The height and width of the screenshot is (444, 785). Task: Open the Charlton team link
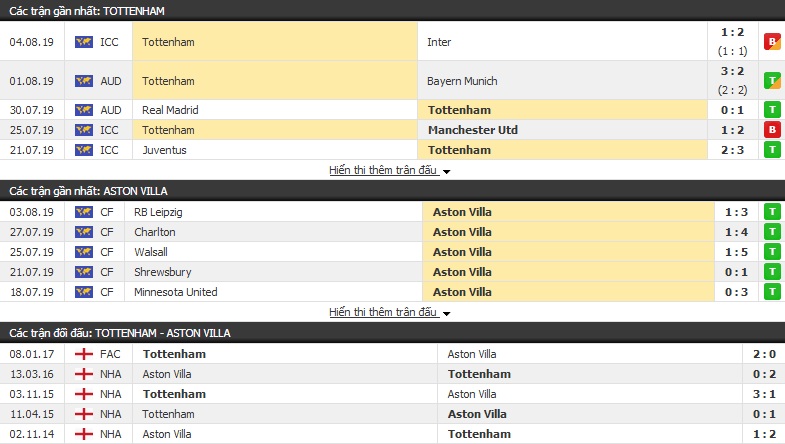[x=155, y=232]
